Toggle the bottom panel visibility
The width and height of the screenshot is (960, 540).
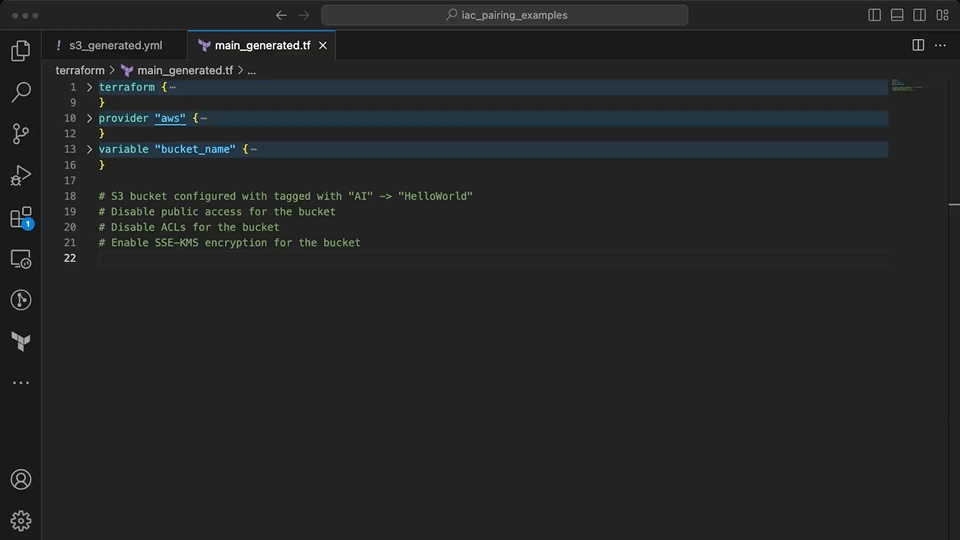coord(897,15)
